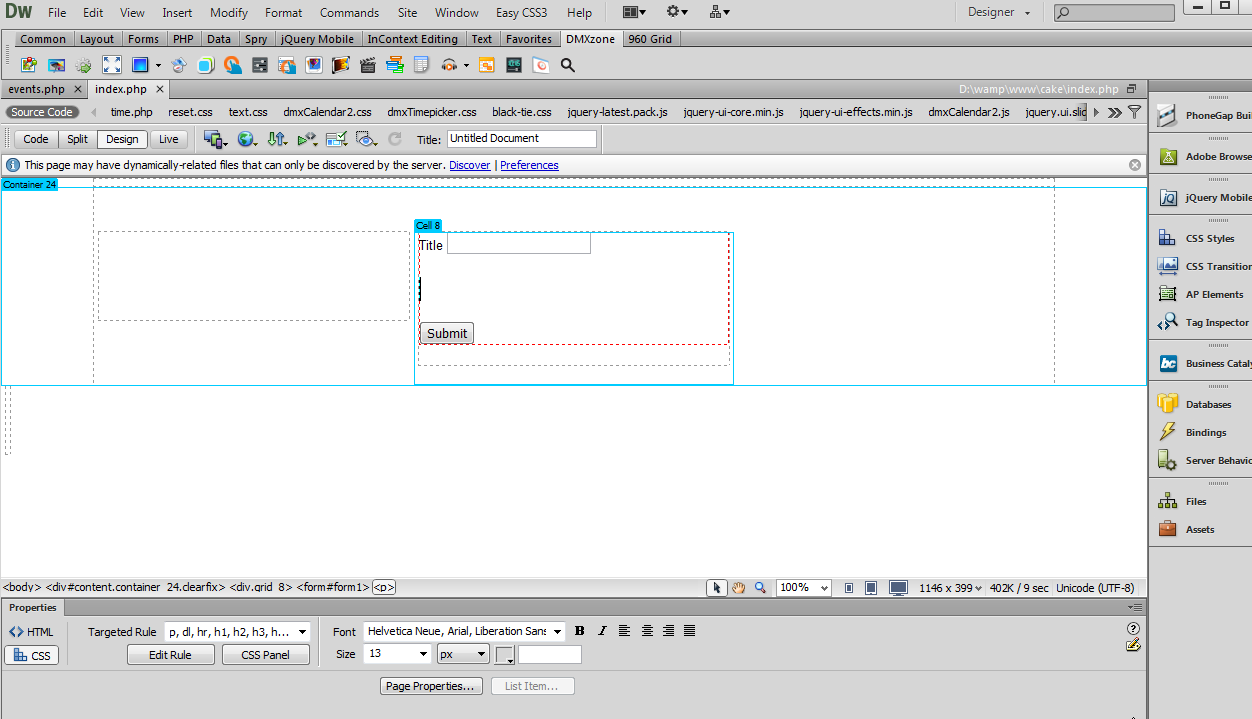Open File management arrows icon

tap(279, 139)
